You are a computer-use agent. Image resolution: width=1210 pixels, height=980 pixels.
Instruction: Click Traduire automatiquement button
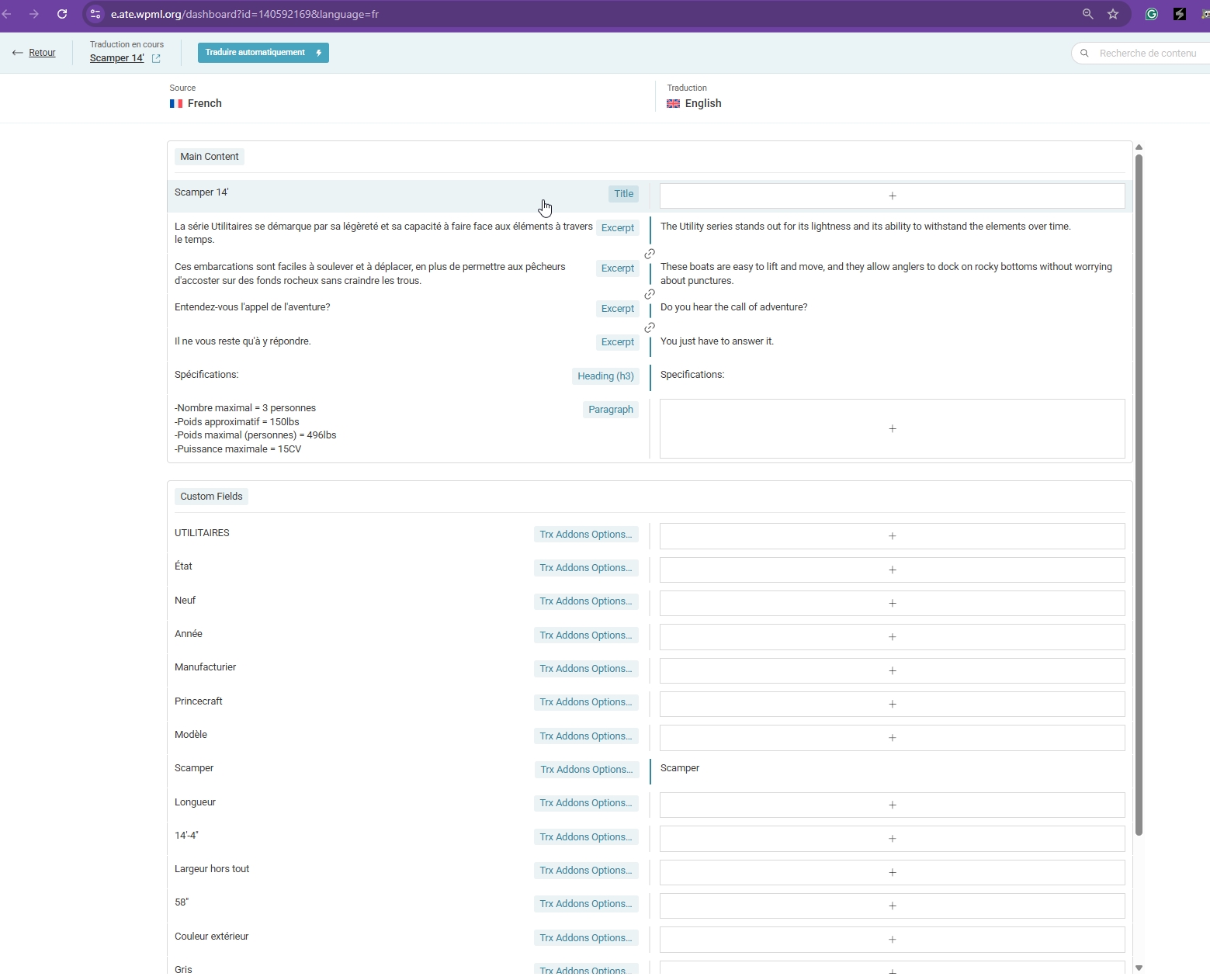tap(263, 53)
